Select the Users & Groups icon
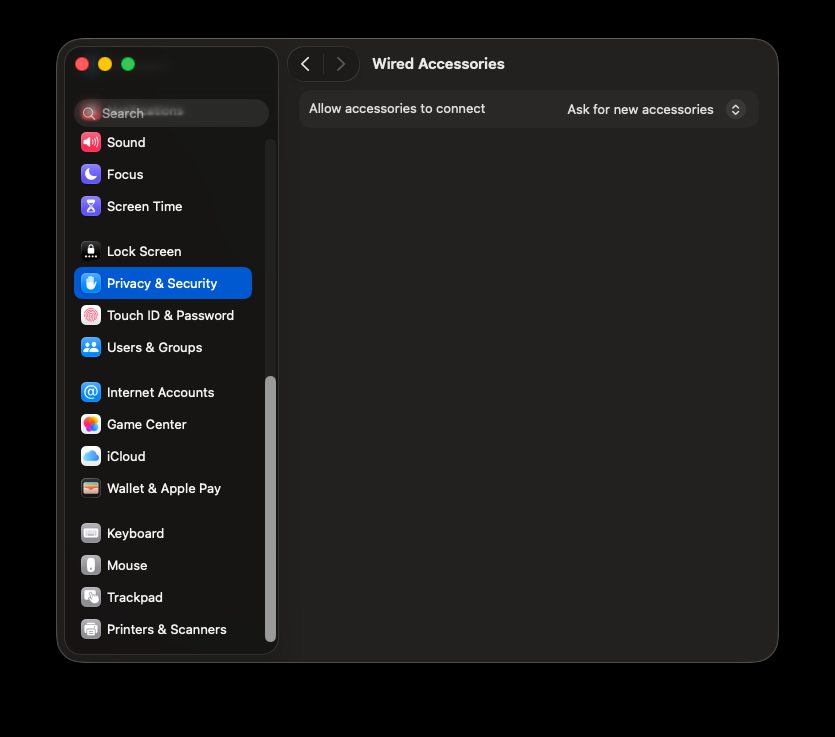The height and width of the screenshot is (737, 835). [x=91, y=347]
